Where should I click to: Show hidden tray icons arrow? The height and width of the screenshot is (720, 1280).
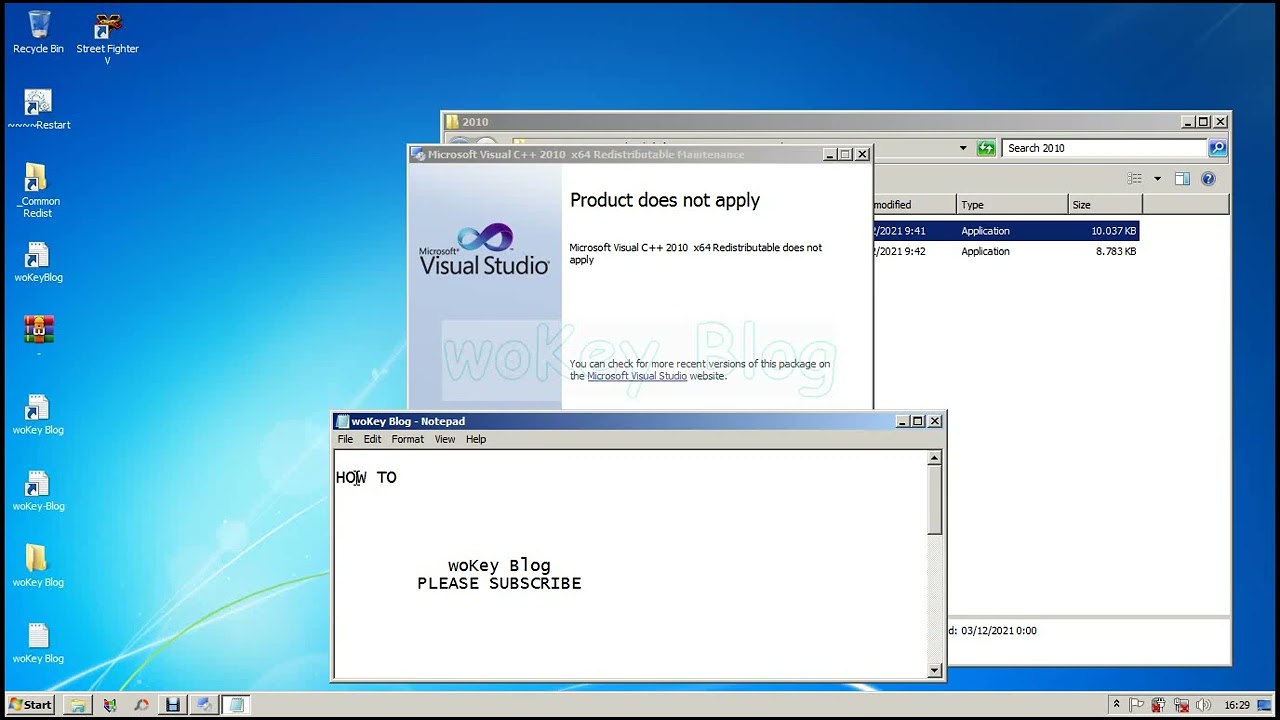pos(1116,705)
